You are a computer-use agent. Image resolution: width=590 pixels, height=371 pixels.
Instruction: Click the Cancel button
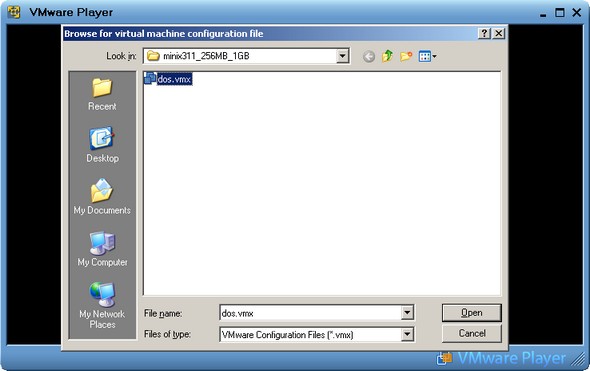[471, 333]
